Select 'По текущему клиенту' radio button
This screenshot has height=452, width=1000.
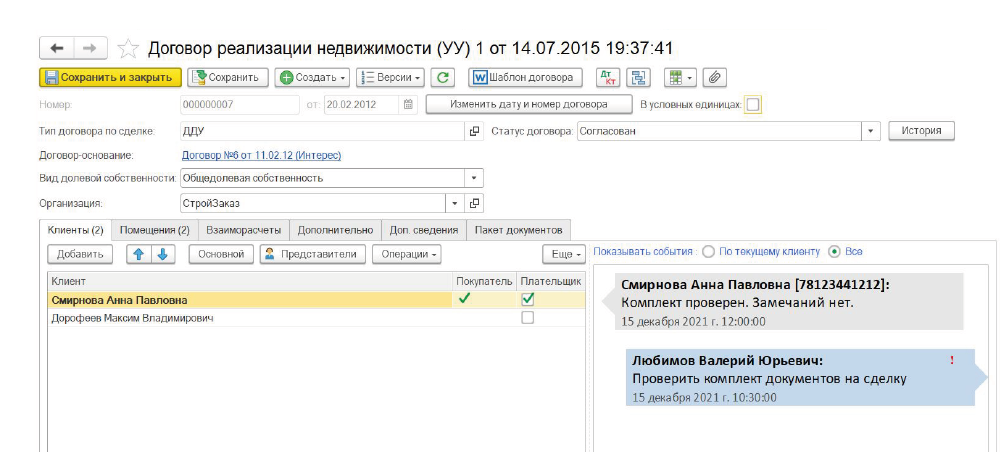(708, 252)
